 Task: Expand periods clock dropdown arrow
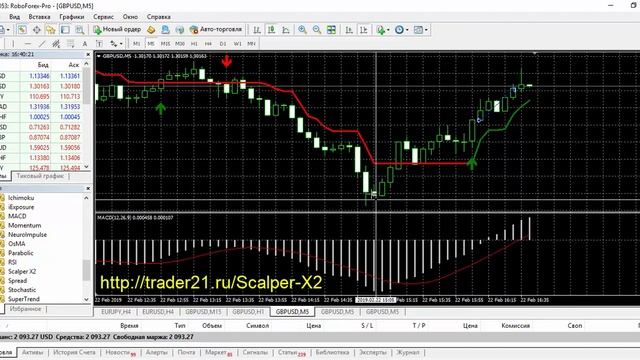(407, 30)
